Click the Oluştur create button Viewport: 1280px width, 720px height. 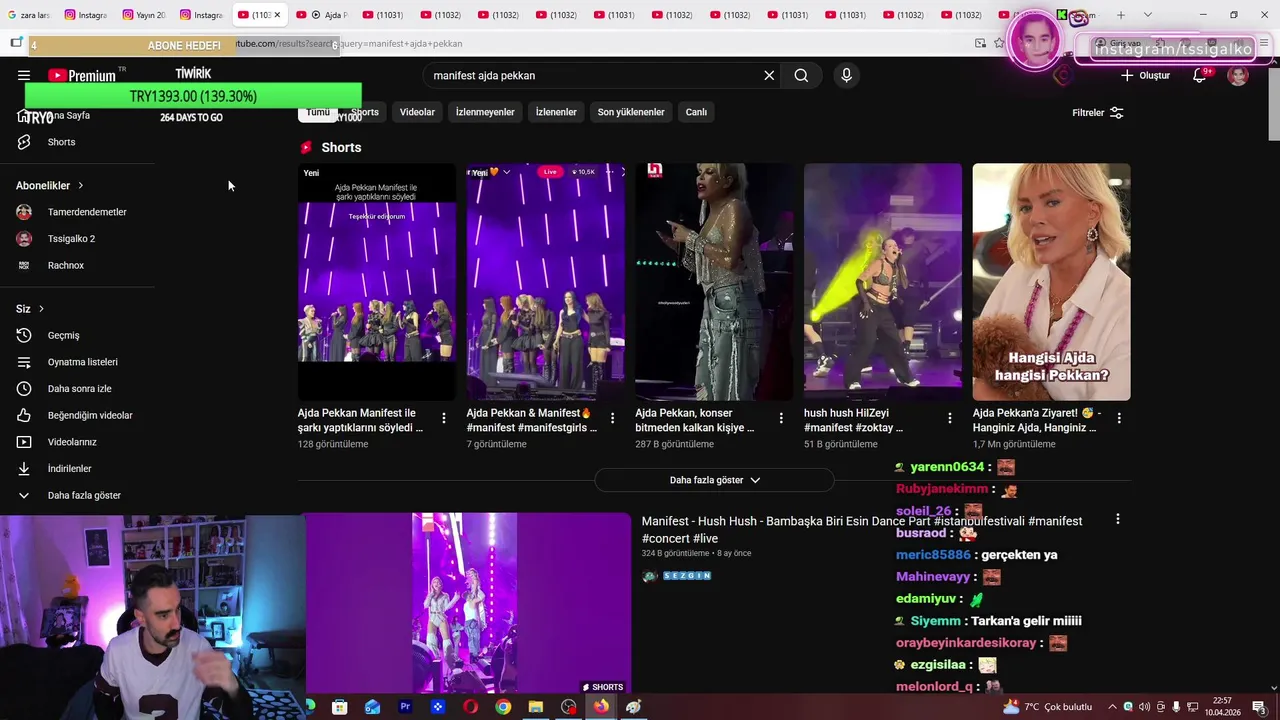pos(1145,75)
